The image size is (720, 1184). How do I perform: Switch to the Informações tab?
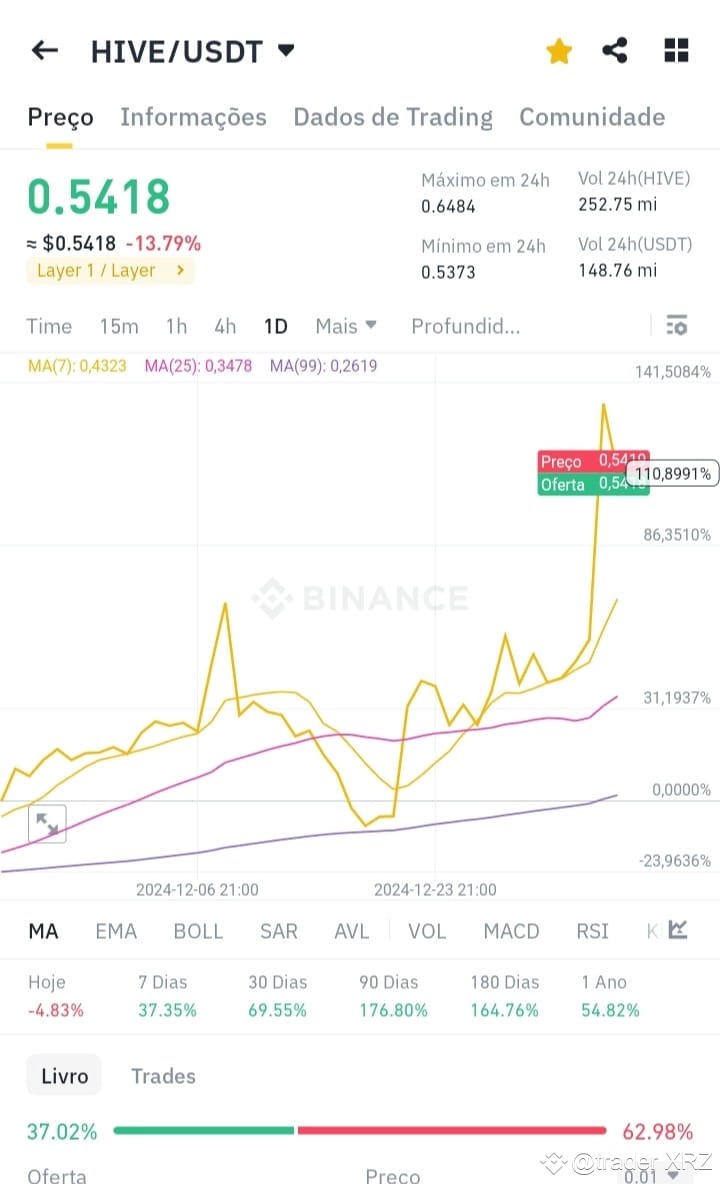[x=193, y=117]
